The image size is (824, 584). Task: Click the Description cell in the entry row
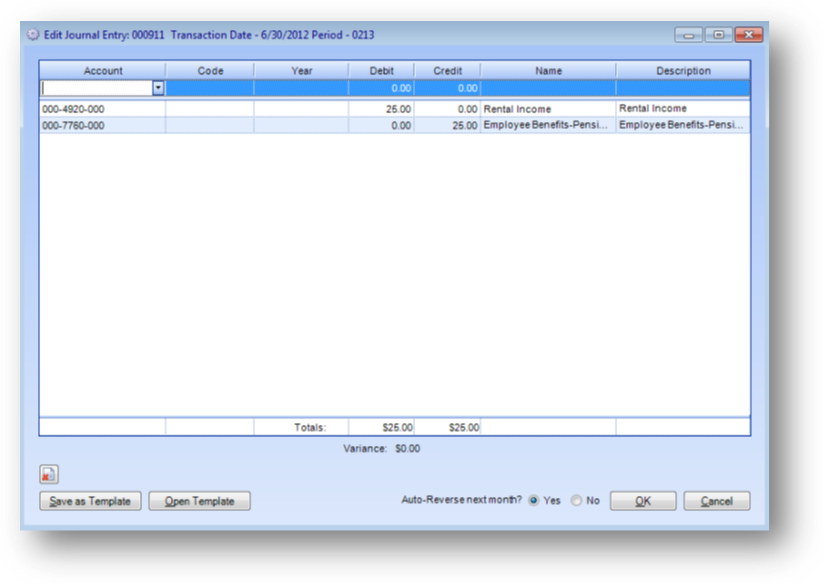point(683,88)
